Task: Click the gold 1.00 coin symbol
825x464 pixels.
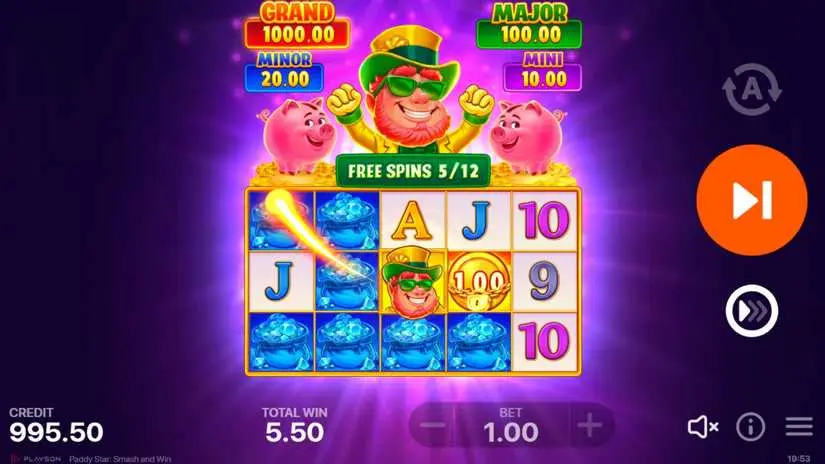Action: pyautogui.click(x=478, y=282)
